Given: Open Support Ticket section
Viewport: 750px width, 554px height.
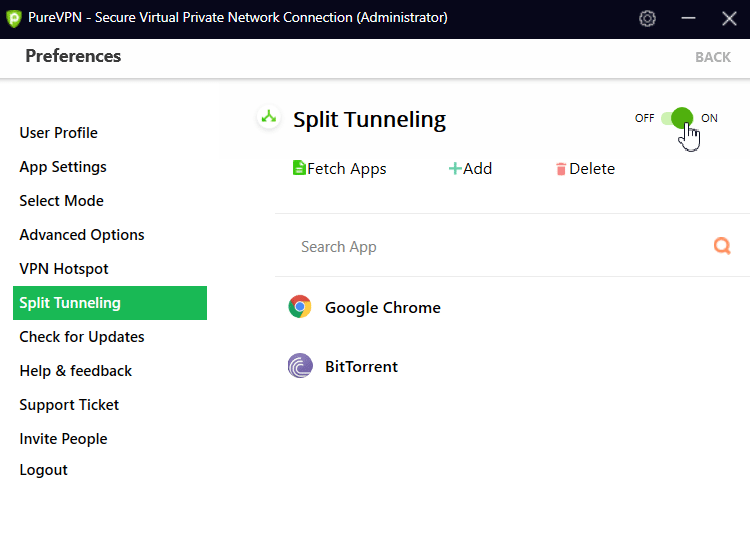Looking at the screenshot, I should pyautogui.click(x=69, y=405).
